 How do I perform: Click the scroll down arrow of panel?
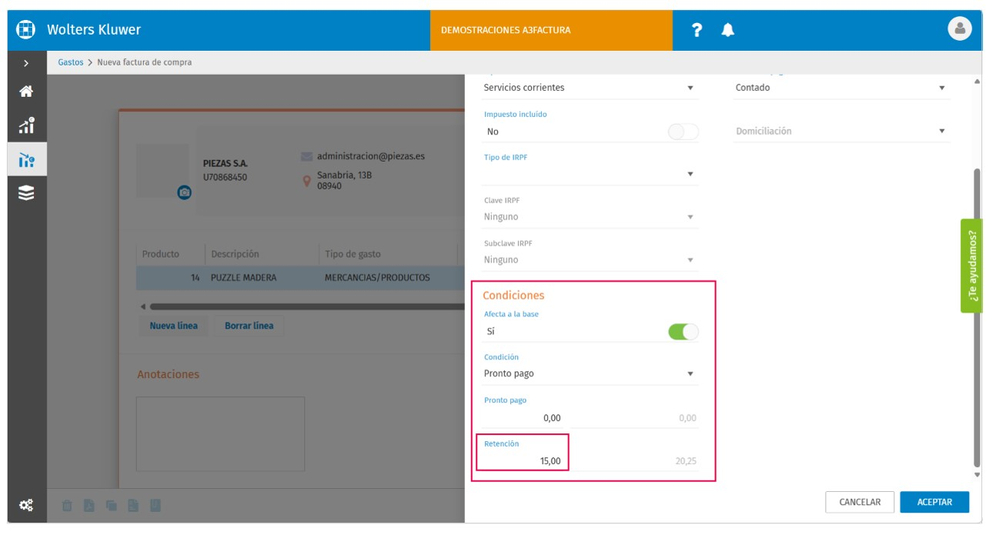pyautogui.click(x=977, y=475)
